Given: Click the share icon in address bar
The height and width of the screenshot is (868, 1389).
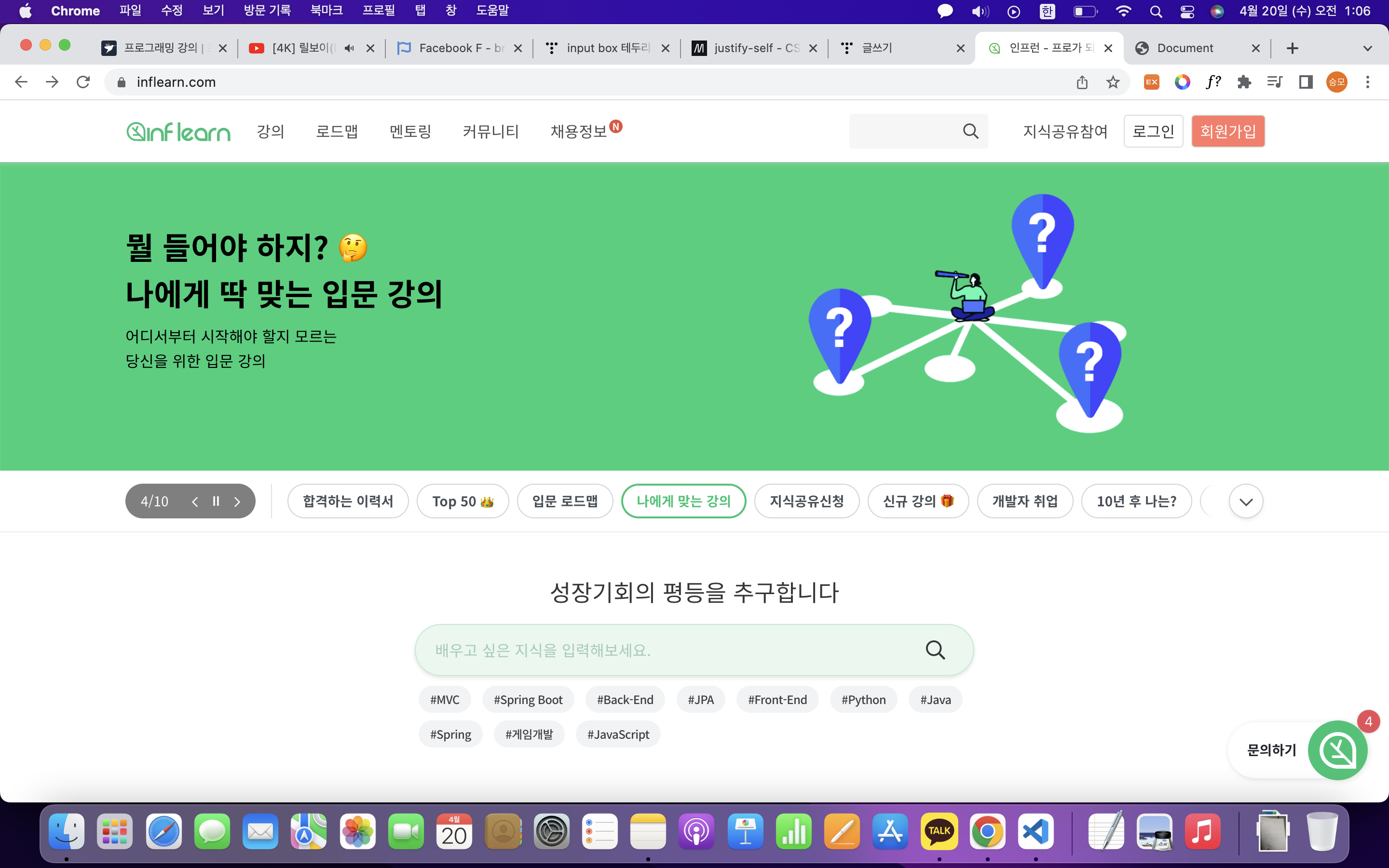Looking at the screenshot, I should [1082, 82].
